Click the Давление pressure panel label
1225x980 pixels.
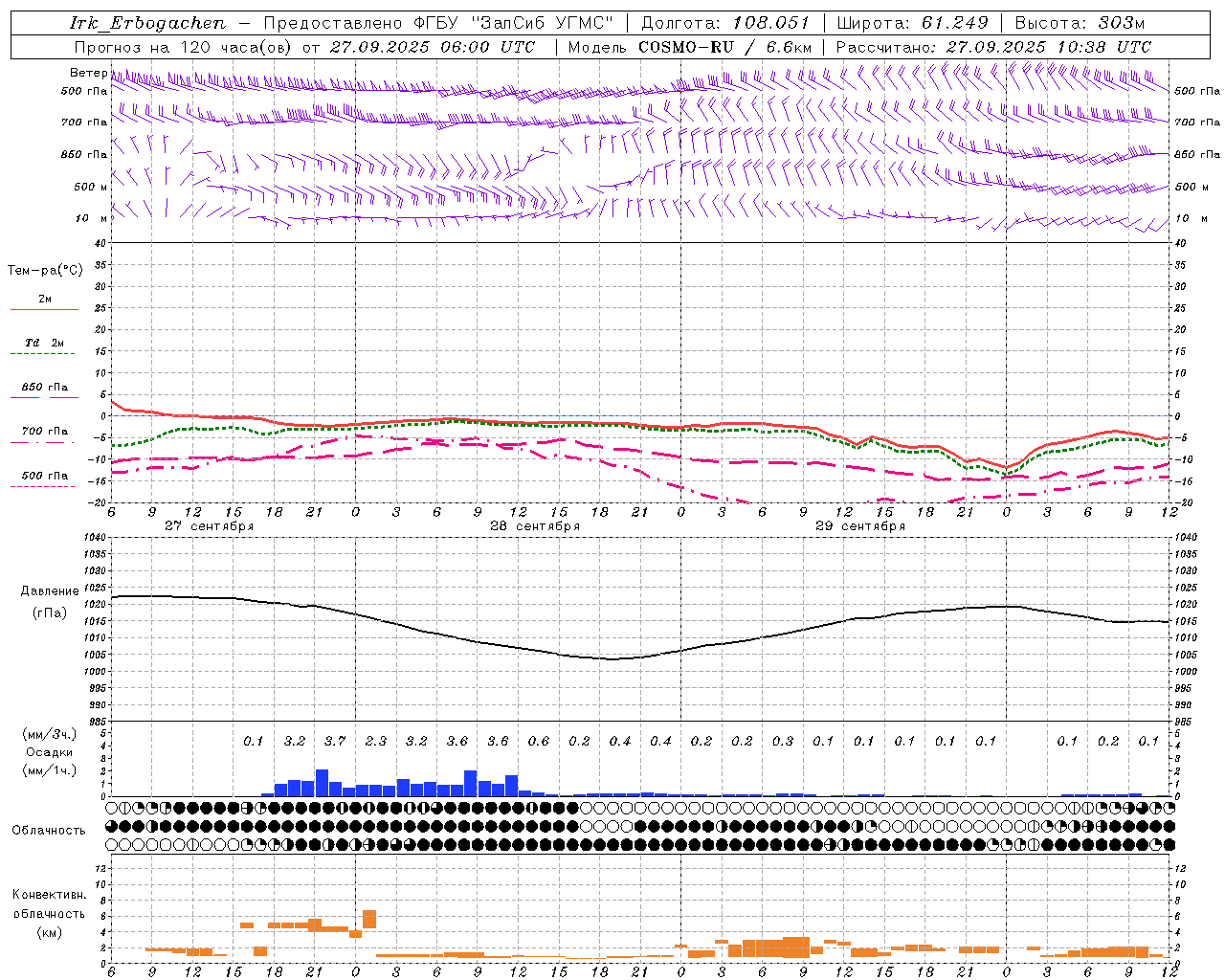pyautogui.click(x=49, y=591)
